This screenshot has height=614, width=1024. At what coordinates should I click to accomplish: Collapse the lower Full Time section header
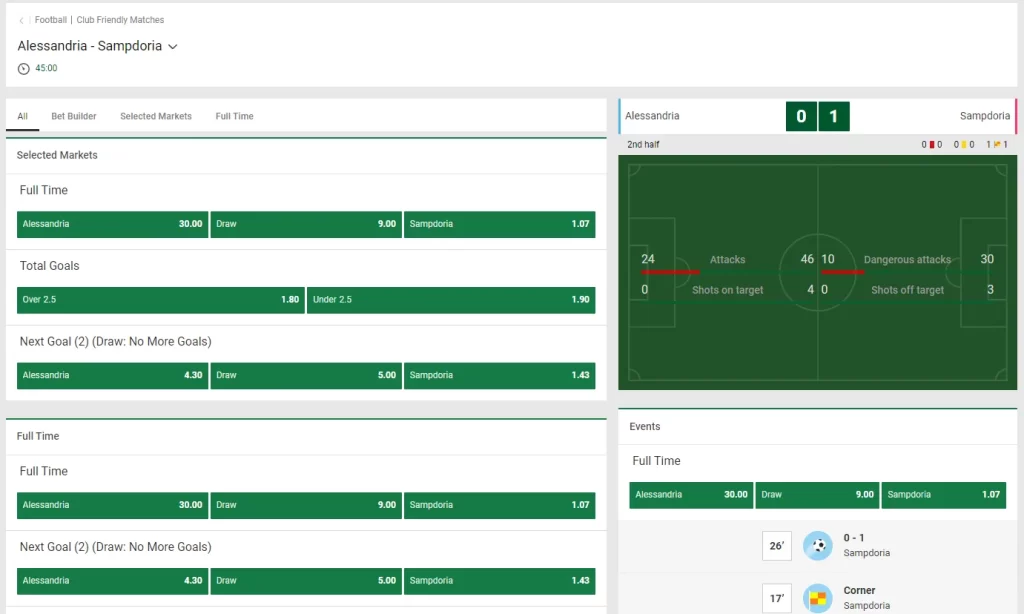[x=38, y=436]
